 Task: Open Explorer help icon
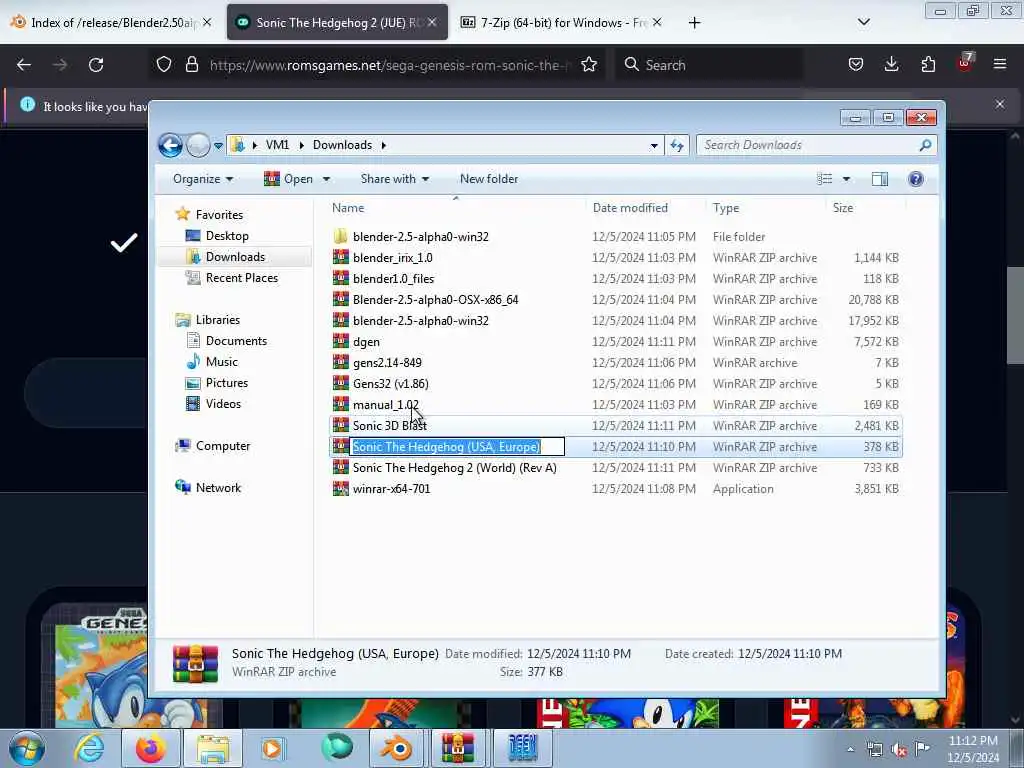pyautogui.click(x=916, y=179)
